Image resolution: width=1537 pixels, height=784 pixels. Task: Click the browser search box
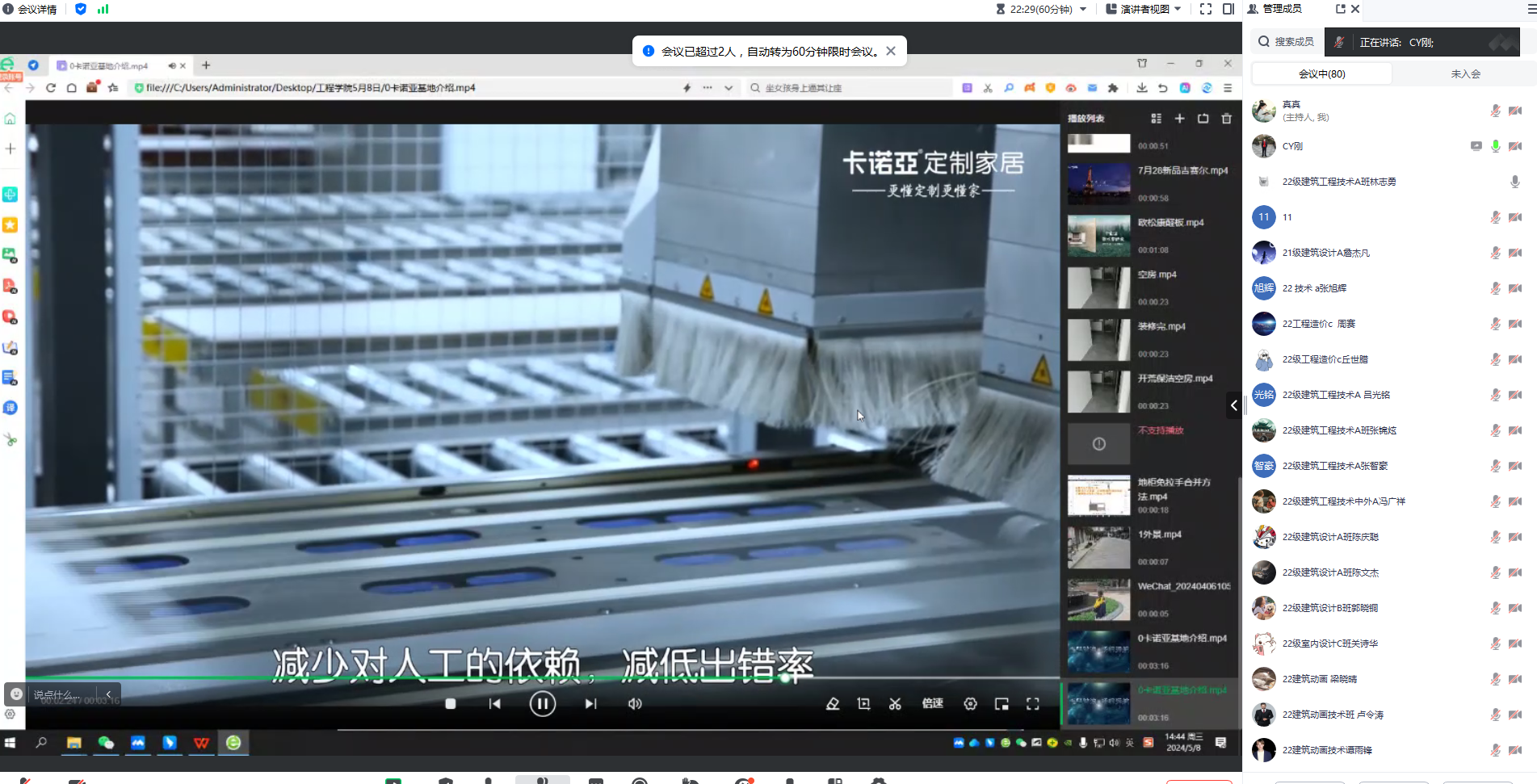[848, 88]
